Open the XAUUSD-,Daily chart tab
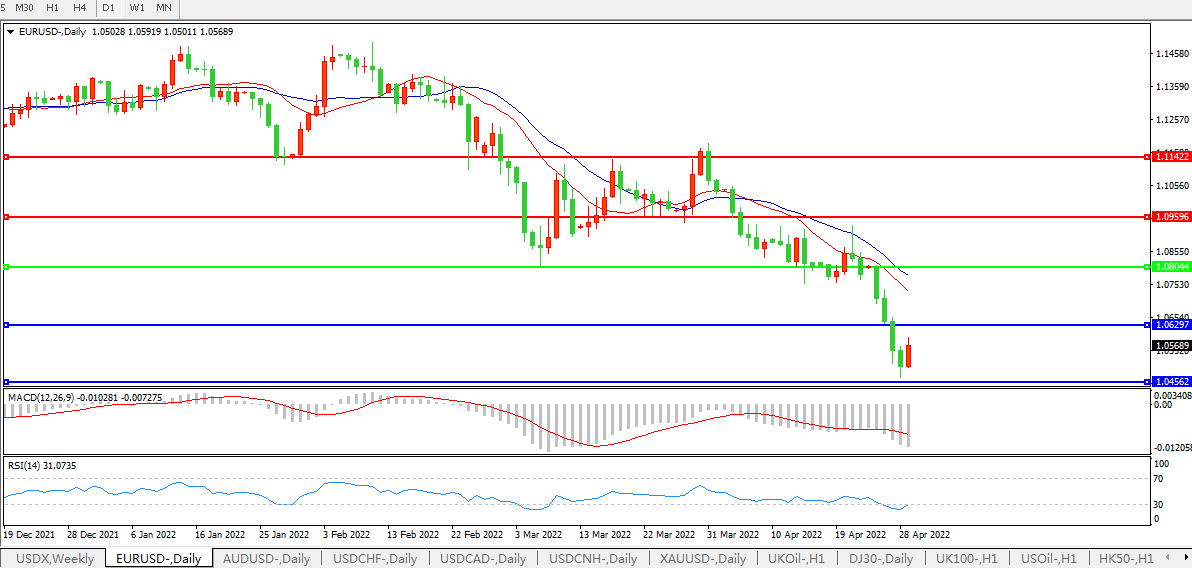Viewport: 1192px width, 569px height. (x=703, y=558)
